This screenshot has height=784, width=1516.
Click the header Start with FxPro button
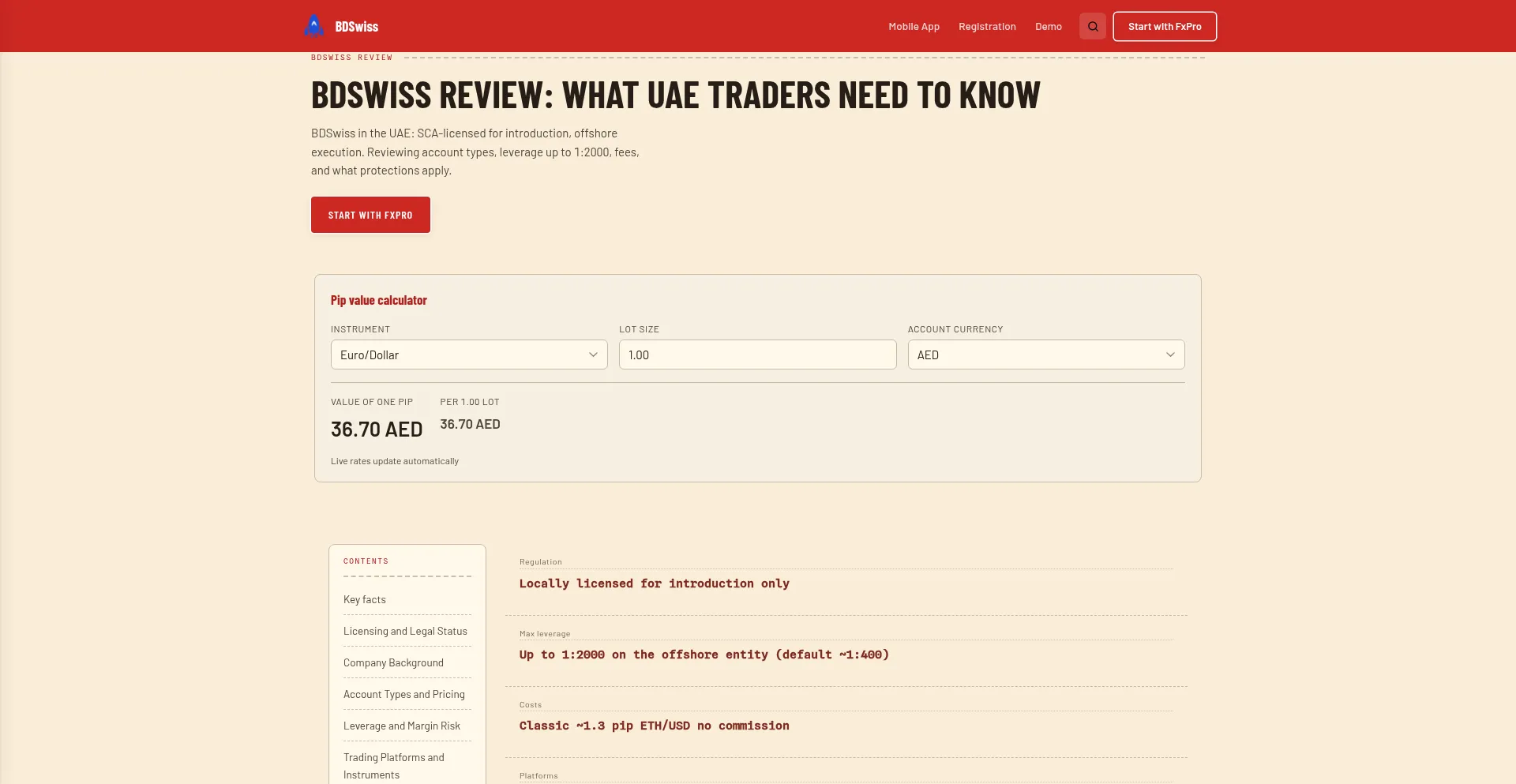(1165, 26)
